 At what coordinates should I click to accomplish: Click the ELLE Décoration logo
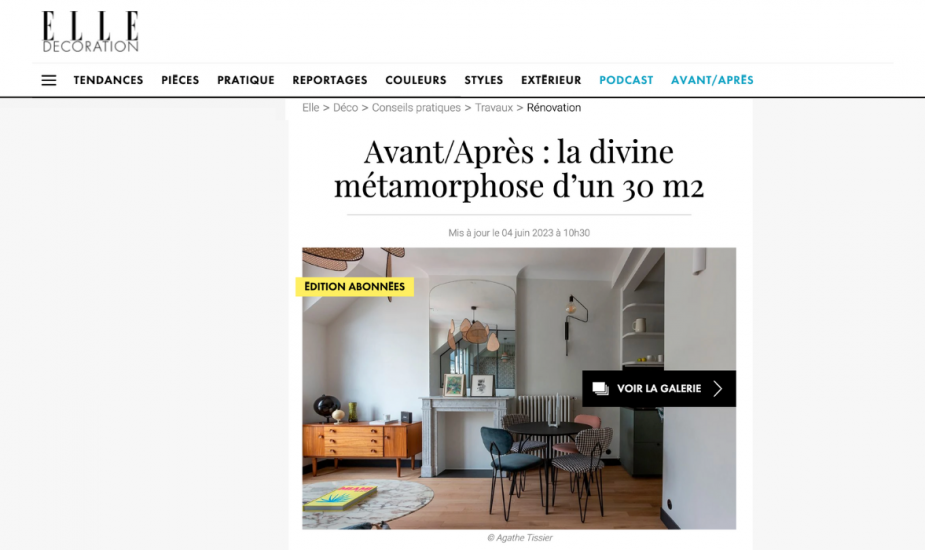pyautogui.click(x=90, y=32)
